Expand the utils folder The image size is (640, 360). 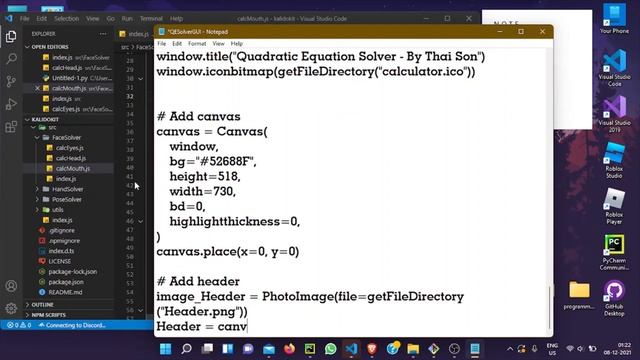[x=37, y=210]
